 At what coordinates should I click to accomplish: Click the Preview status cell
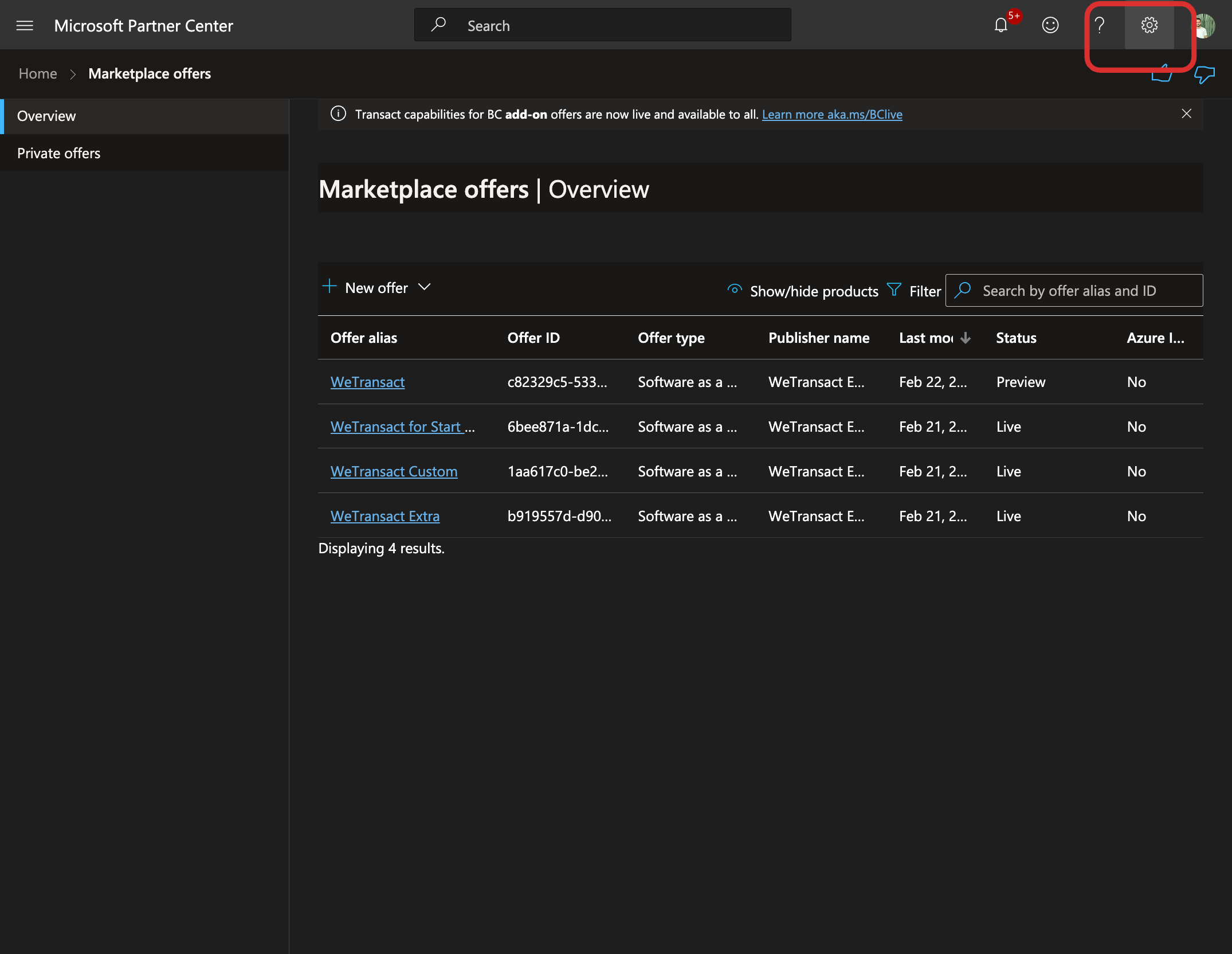[1021, 382]
